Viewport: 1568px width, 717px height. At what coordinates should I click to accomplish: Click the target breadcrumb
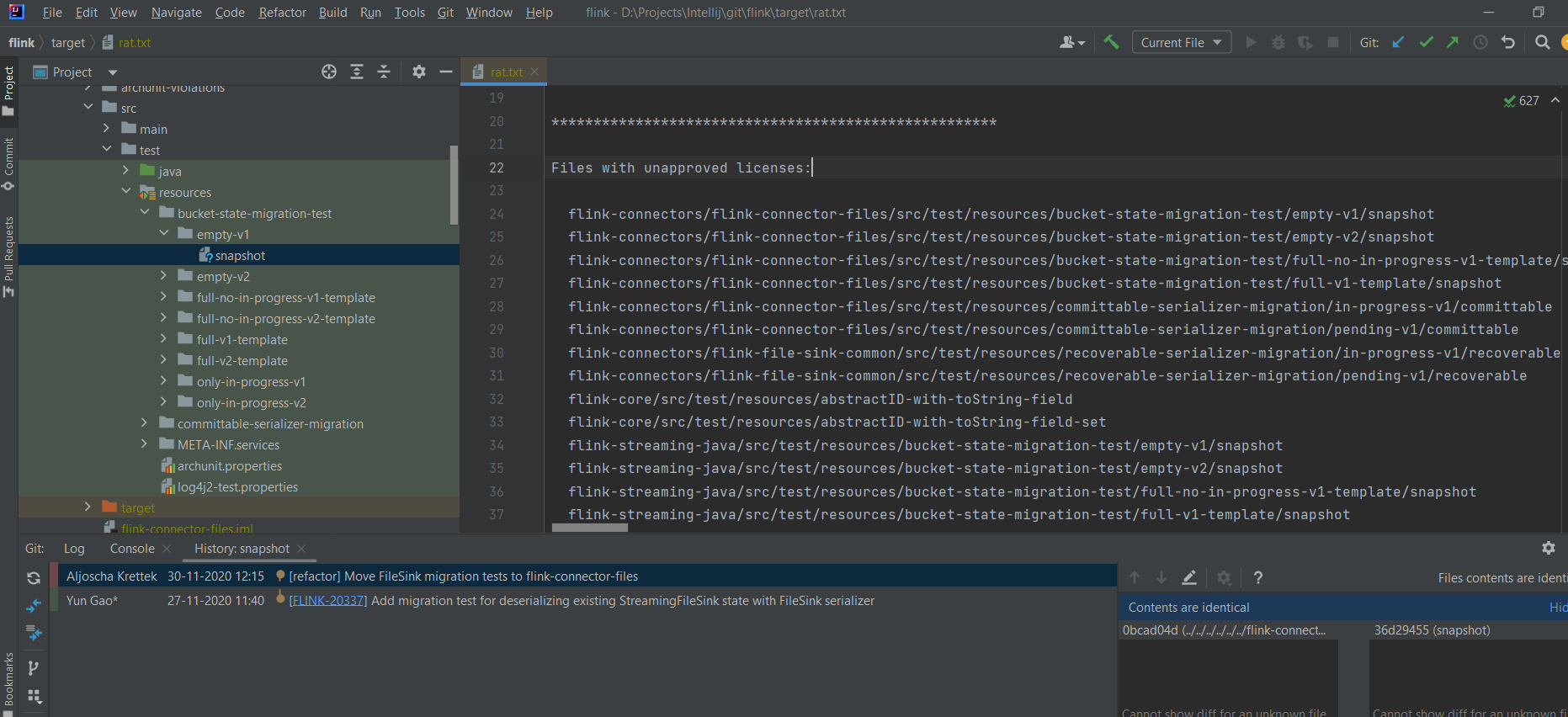coord(68,42)
